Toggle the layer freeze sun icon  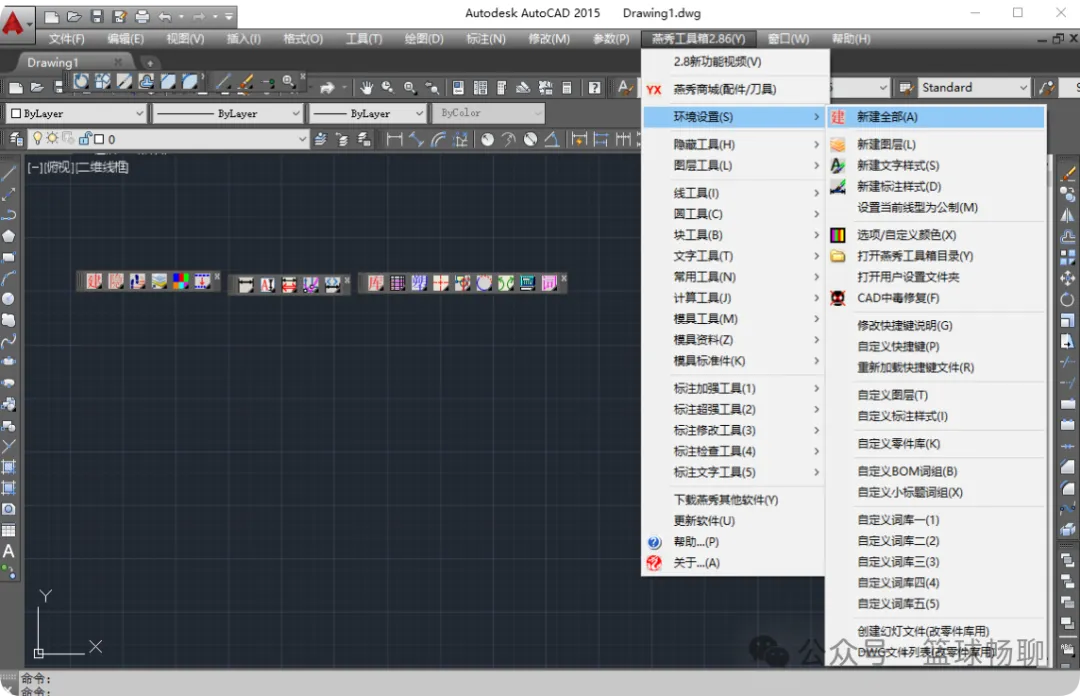click(52, 139)
